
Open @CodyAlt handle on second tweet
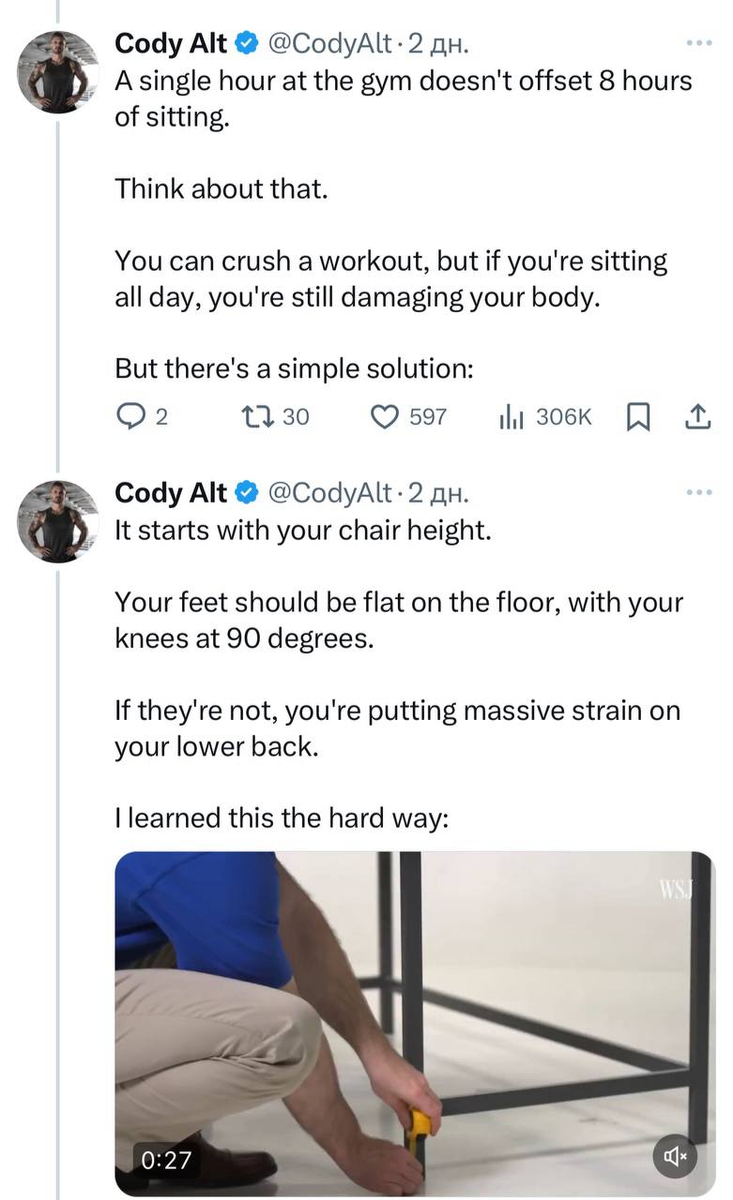(x=330, y=493)
